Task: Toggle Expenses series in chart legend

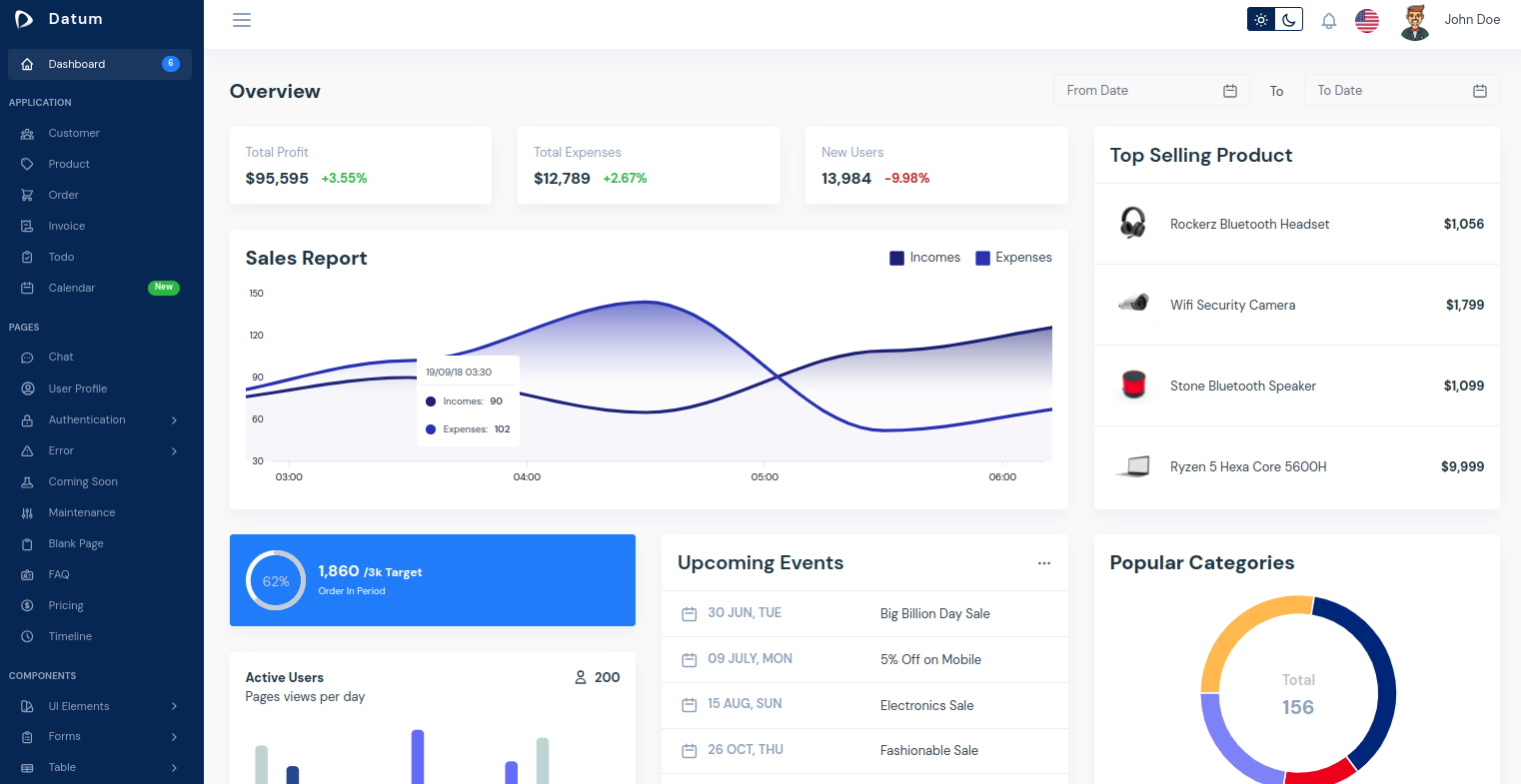Action: pos(1013,258)
